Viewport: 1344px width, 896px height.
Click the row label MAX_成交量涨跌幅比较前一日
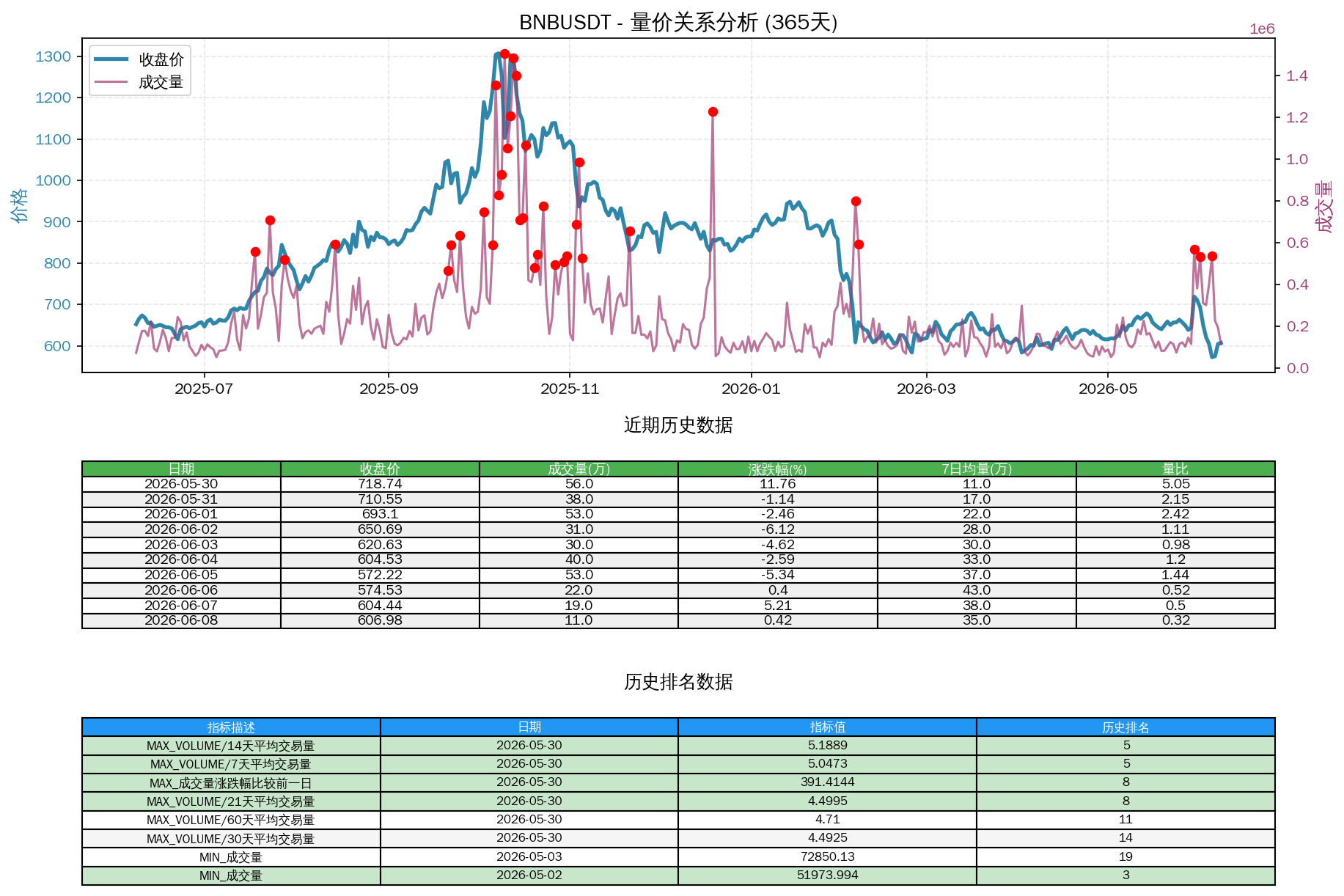[x=231, y=783]
